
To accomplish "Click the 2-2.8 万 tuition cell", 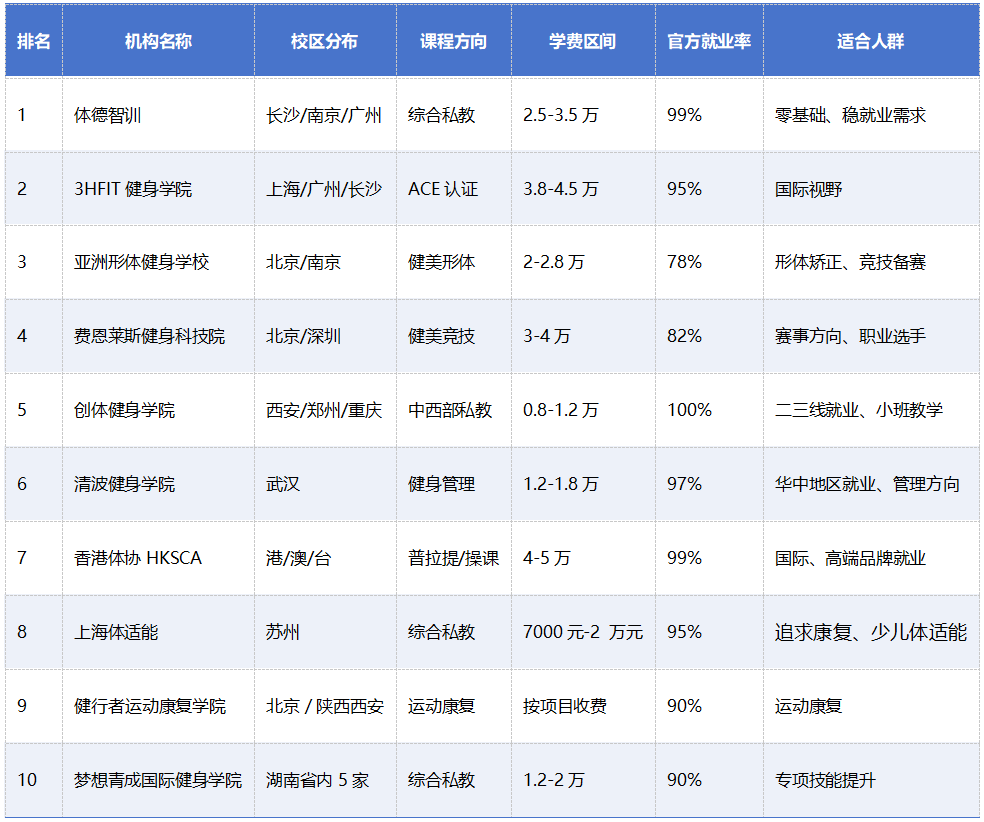I will (583, 262).
